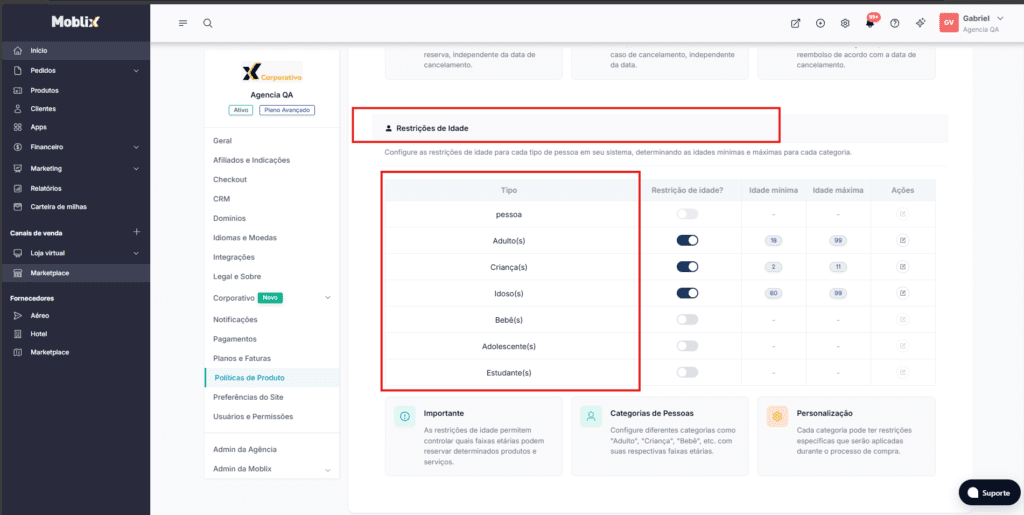The width and height of the screenshot is (1024, 515).
Task: Enable age restriction toggle for Bebê(s)
Action: 687,319
